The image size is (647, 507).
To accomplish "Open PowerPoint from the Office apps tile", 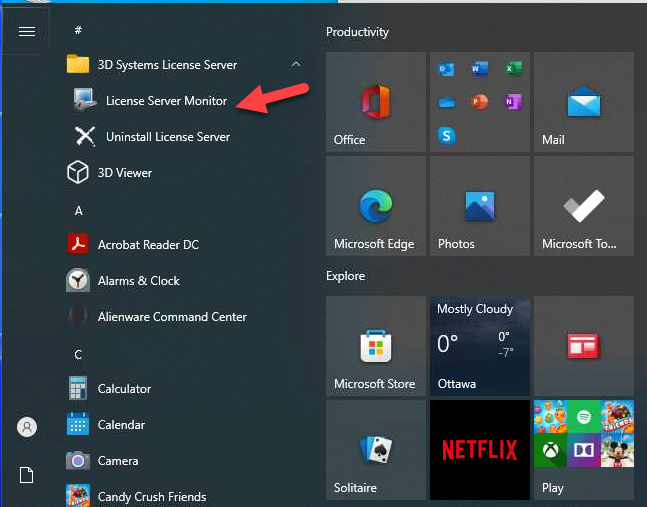I will (479, 101).
